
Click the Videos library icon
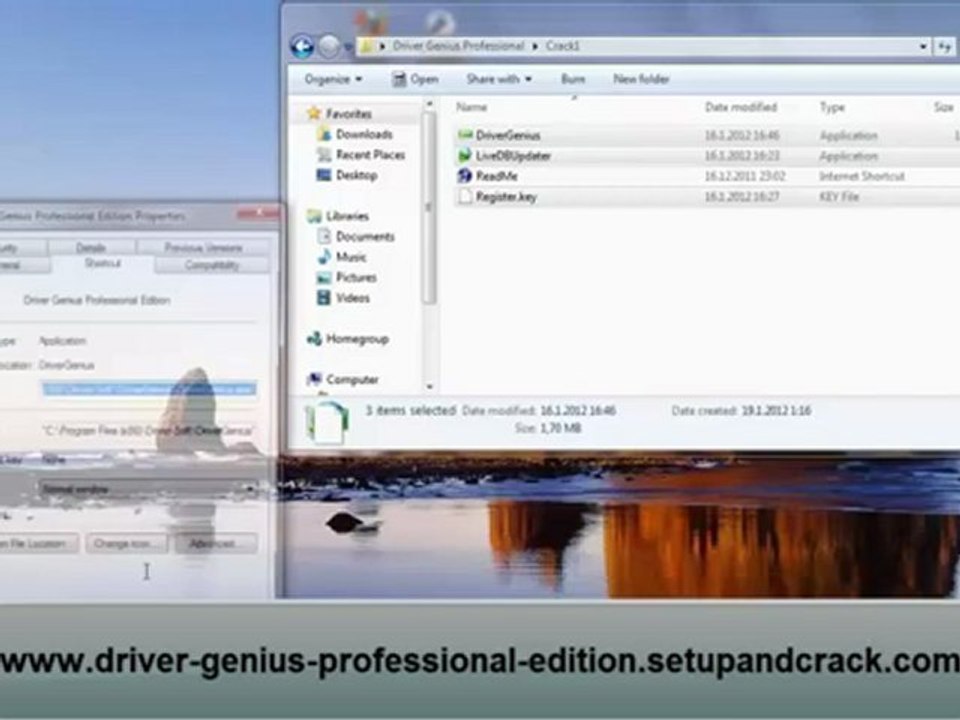coord(324,298)
